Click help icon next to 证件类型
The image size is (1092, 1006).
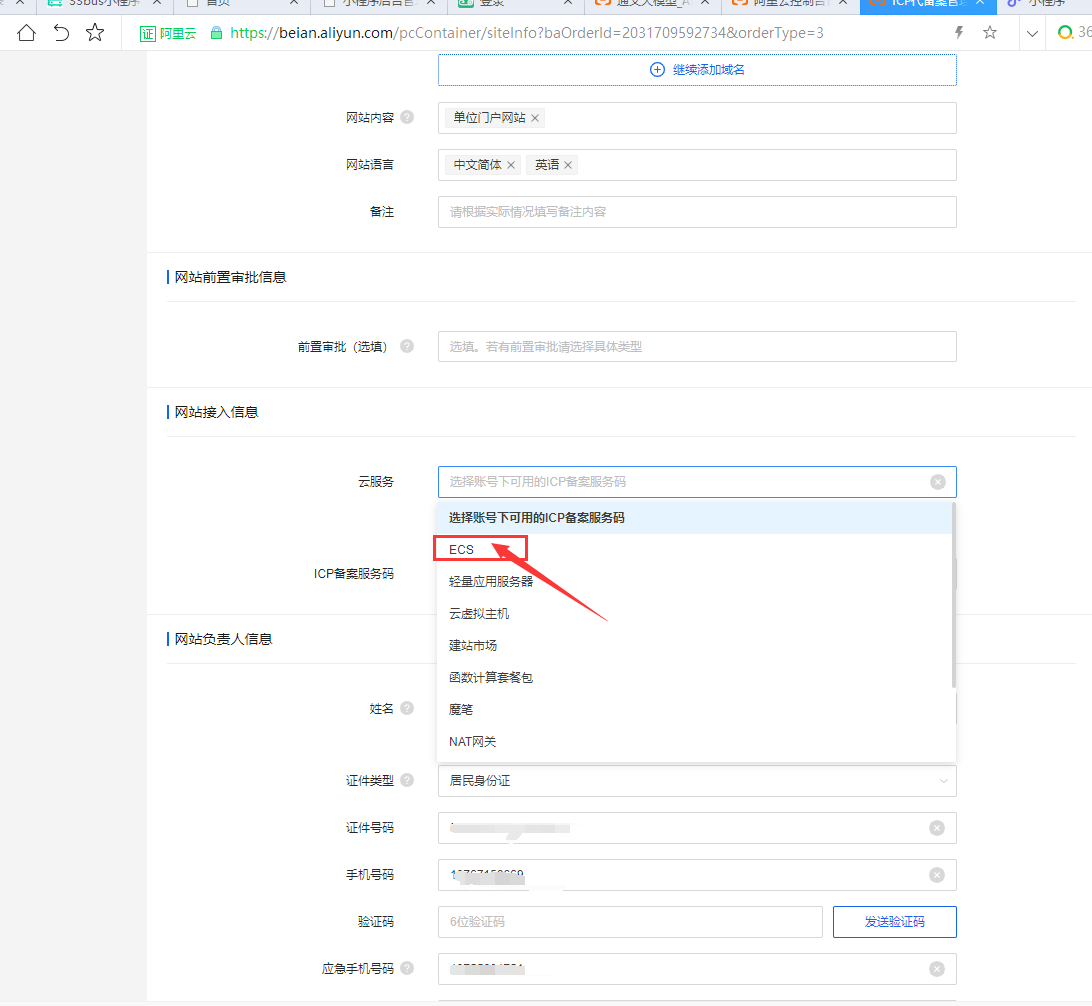[407, 780]
